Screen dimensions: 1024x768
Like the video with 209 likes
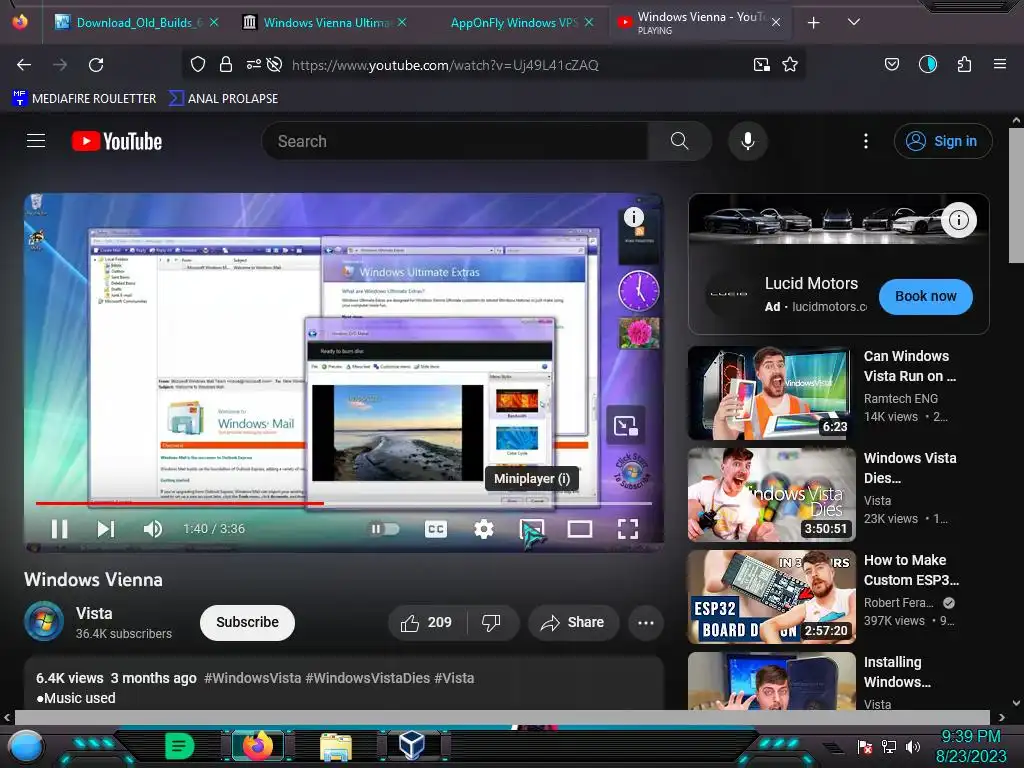click(x=426, y=623)
